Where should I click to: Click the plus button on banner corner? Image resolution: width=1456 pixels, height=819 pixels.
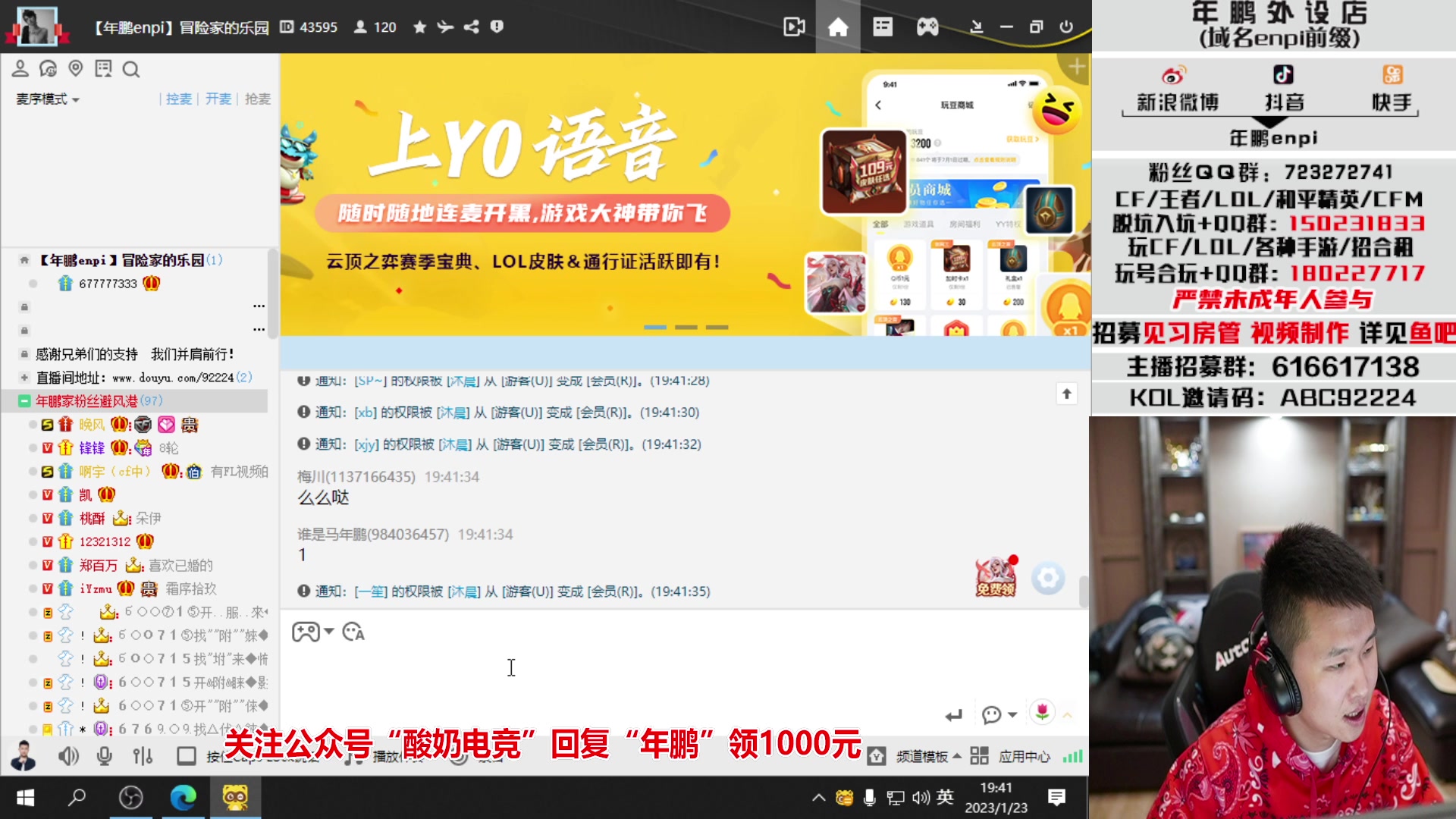click(1077, 67)
